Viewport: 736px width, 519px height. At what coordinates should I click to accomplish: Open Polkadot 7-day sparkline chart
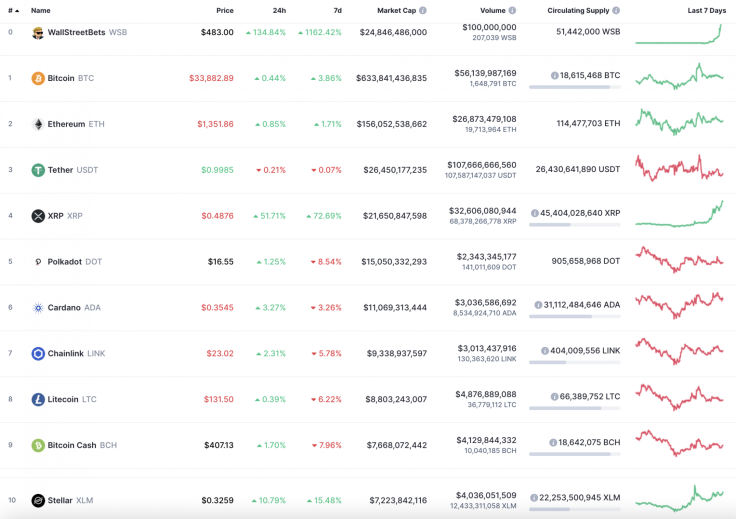tap(679, 260)
